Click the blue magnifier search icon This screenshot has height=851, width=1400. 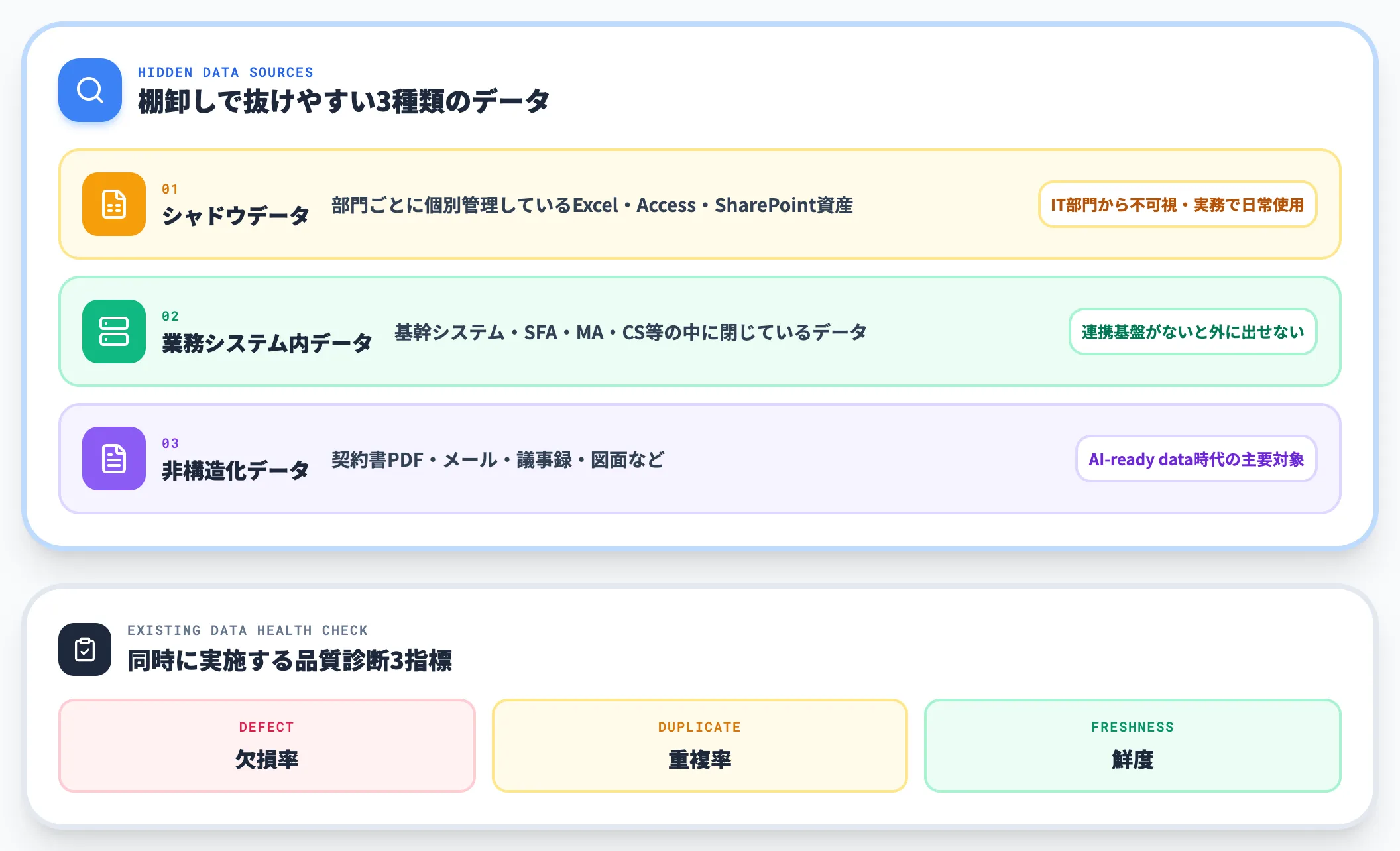point(90,90)
